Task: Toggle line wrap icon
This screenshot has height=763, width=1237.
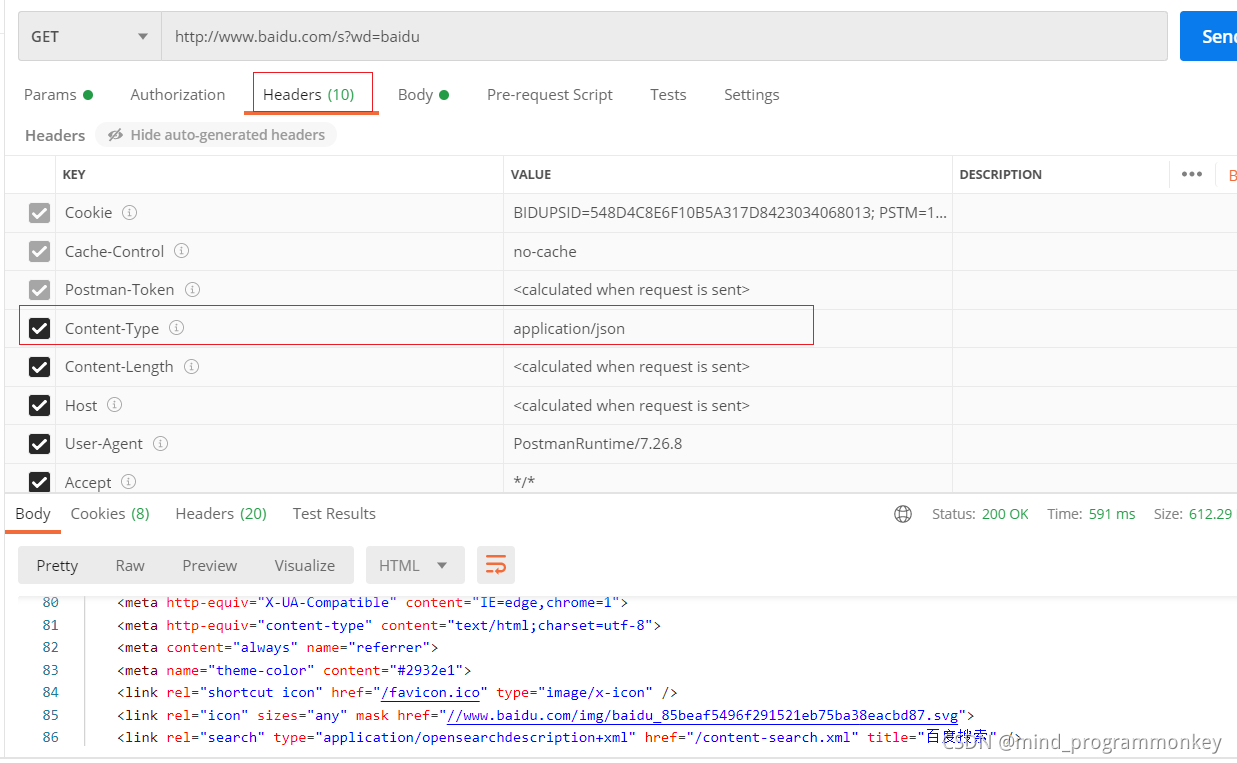Action: click(x=496, y=565)
